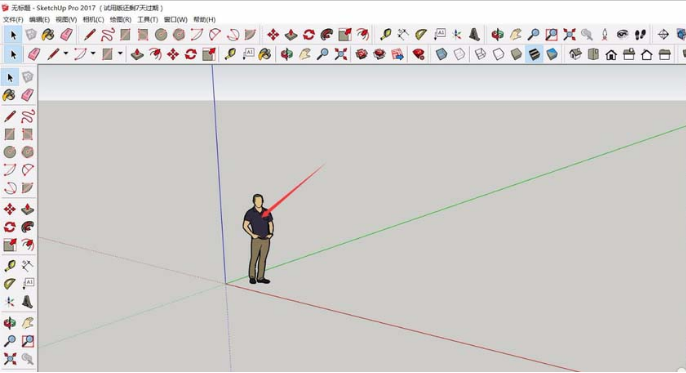Enable Monochrome face style

(x=552, y=54)
